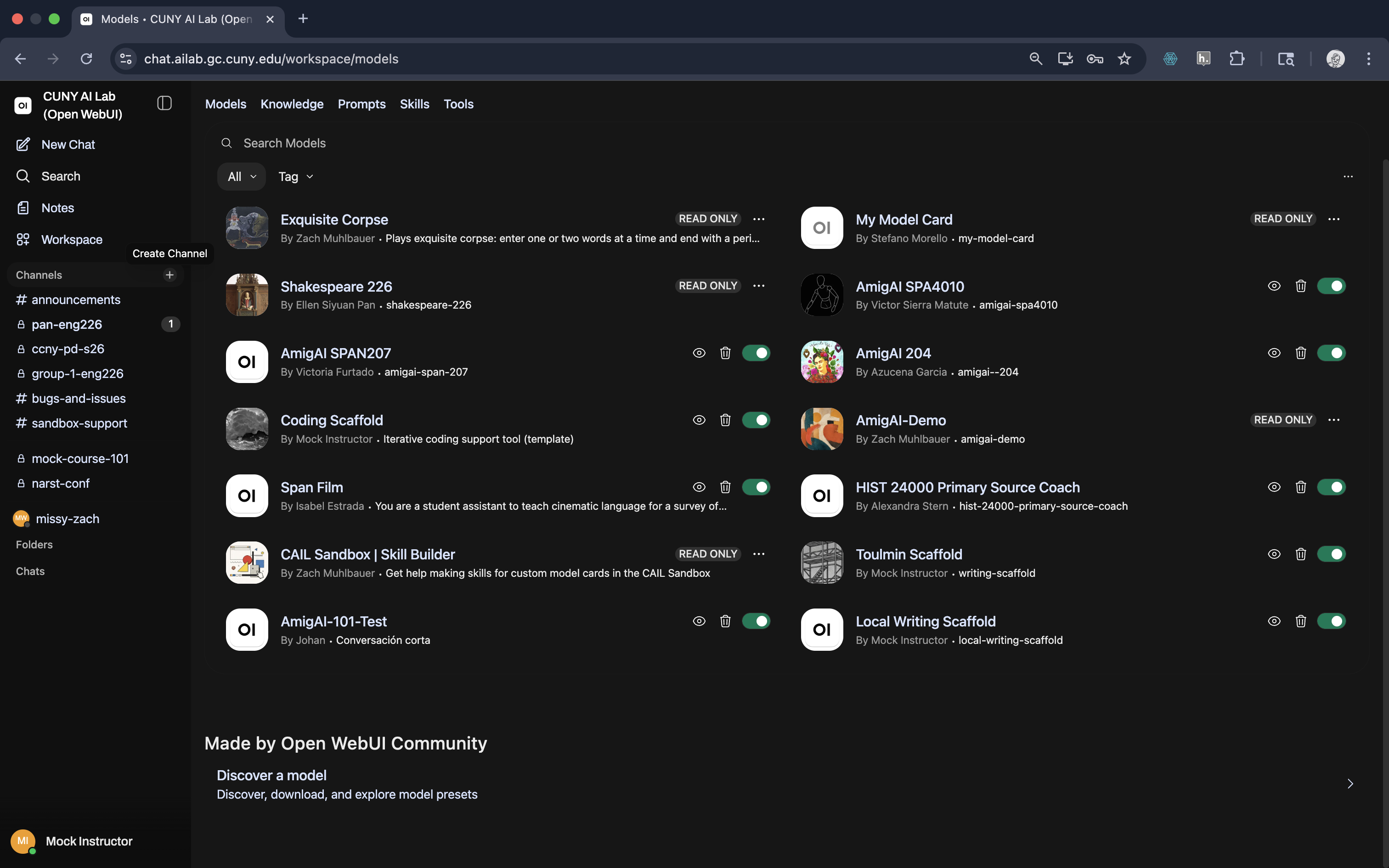Screen dimensions: 1389x868
Task: Disable the Coding Scaffold model toggle
Action: click(756, 420)
